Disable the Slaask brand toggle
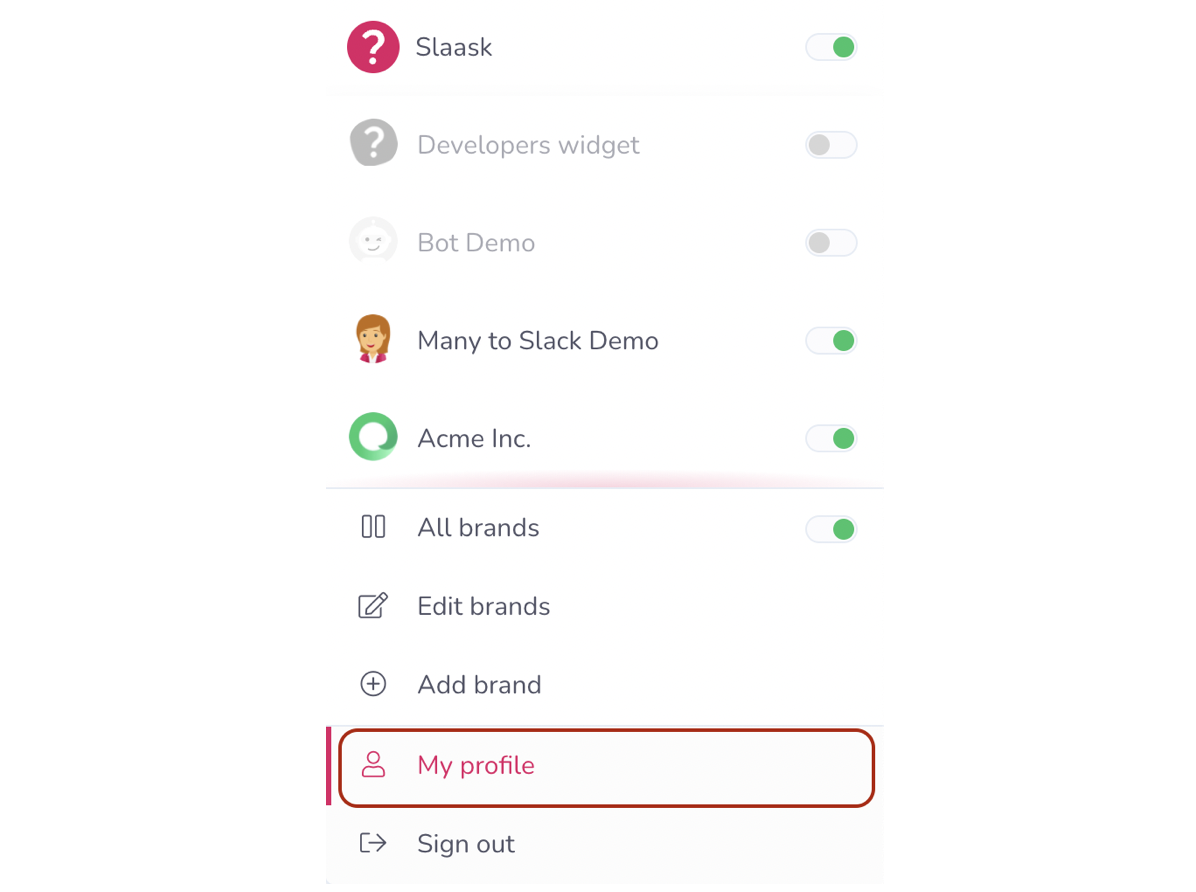 (832, 47)
